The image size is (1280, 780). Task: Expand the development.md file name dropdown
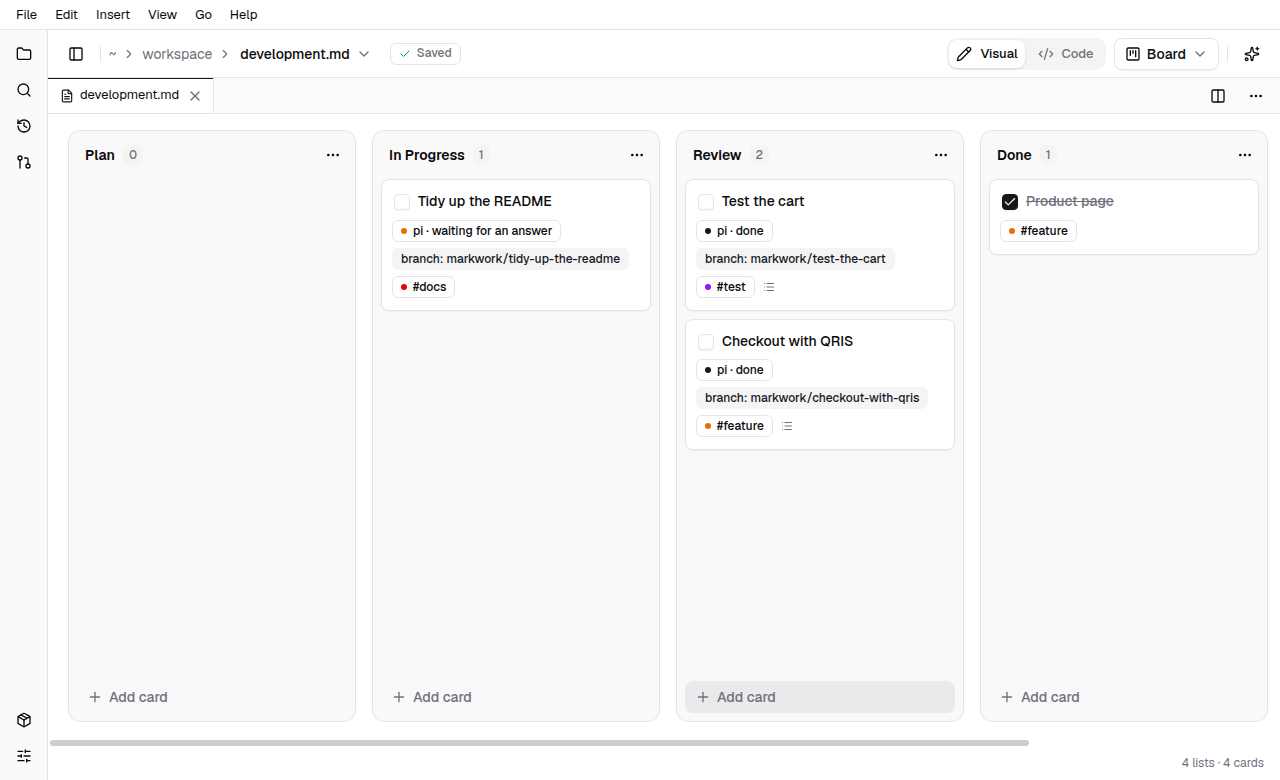[x=364, y=54]
